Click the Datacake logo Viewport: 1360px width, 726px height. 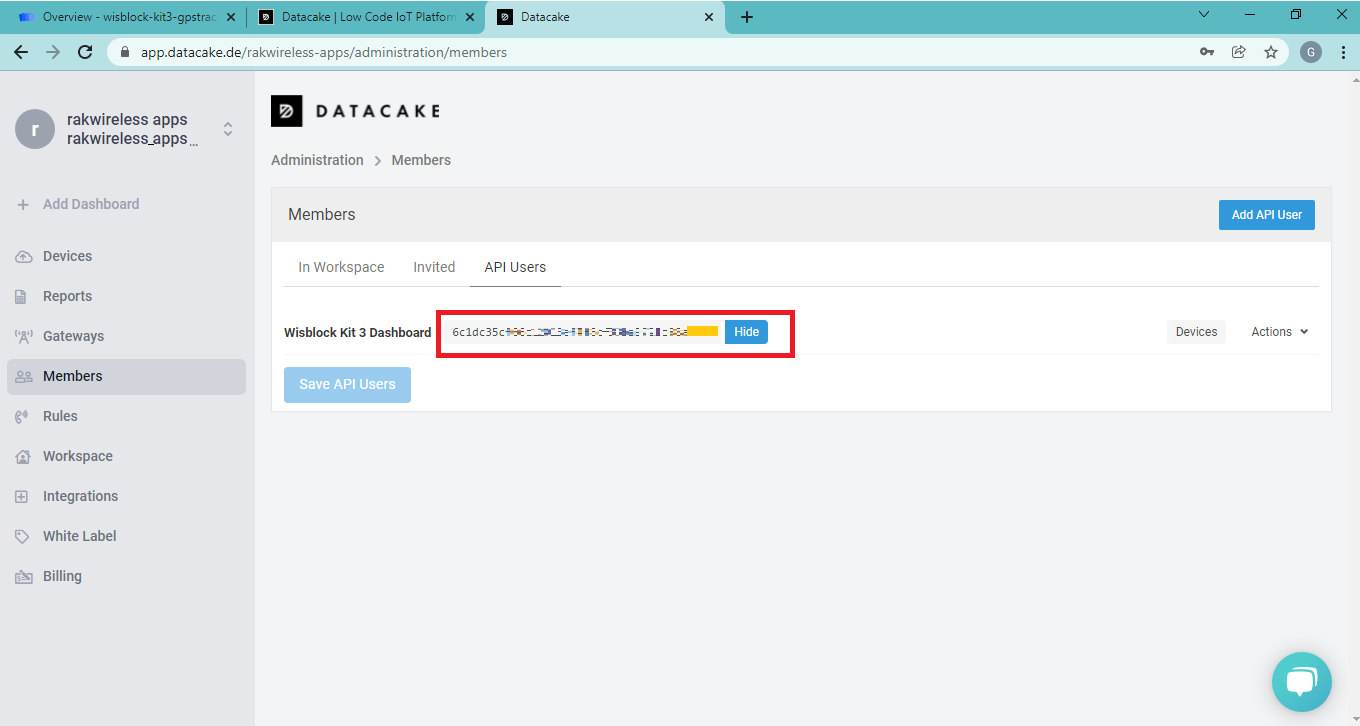[355, 111]
